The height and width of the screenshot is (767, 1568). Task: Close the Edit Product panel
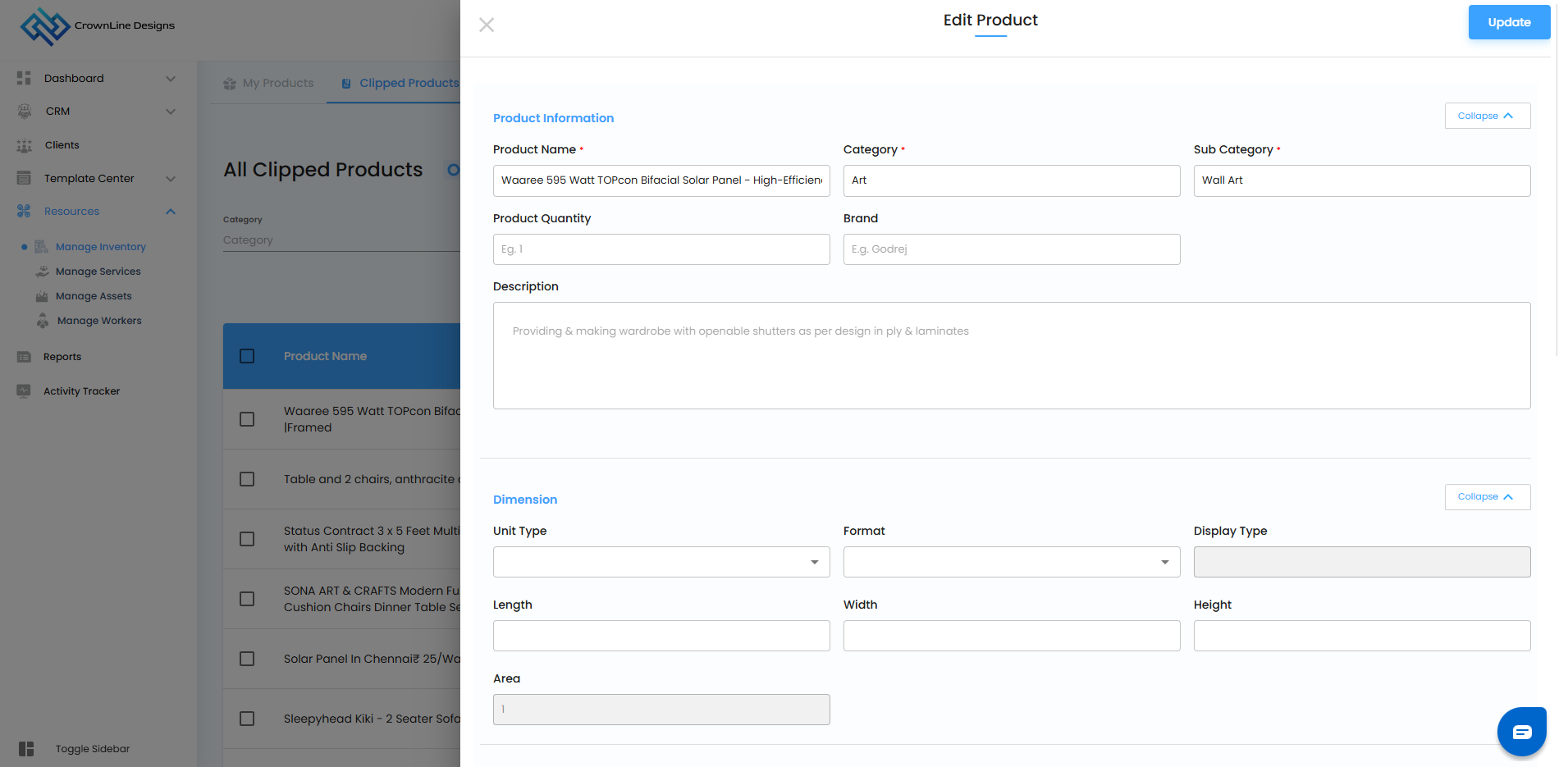click(487, 25)
